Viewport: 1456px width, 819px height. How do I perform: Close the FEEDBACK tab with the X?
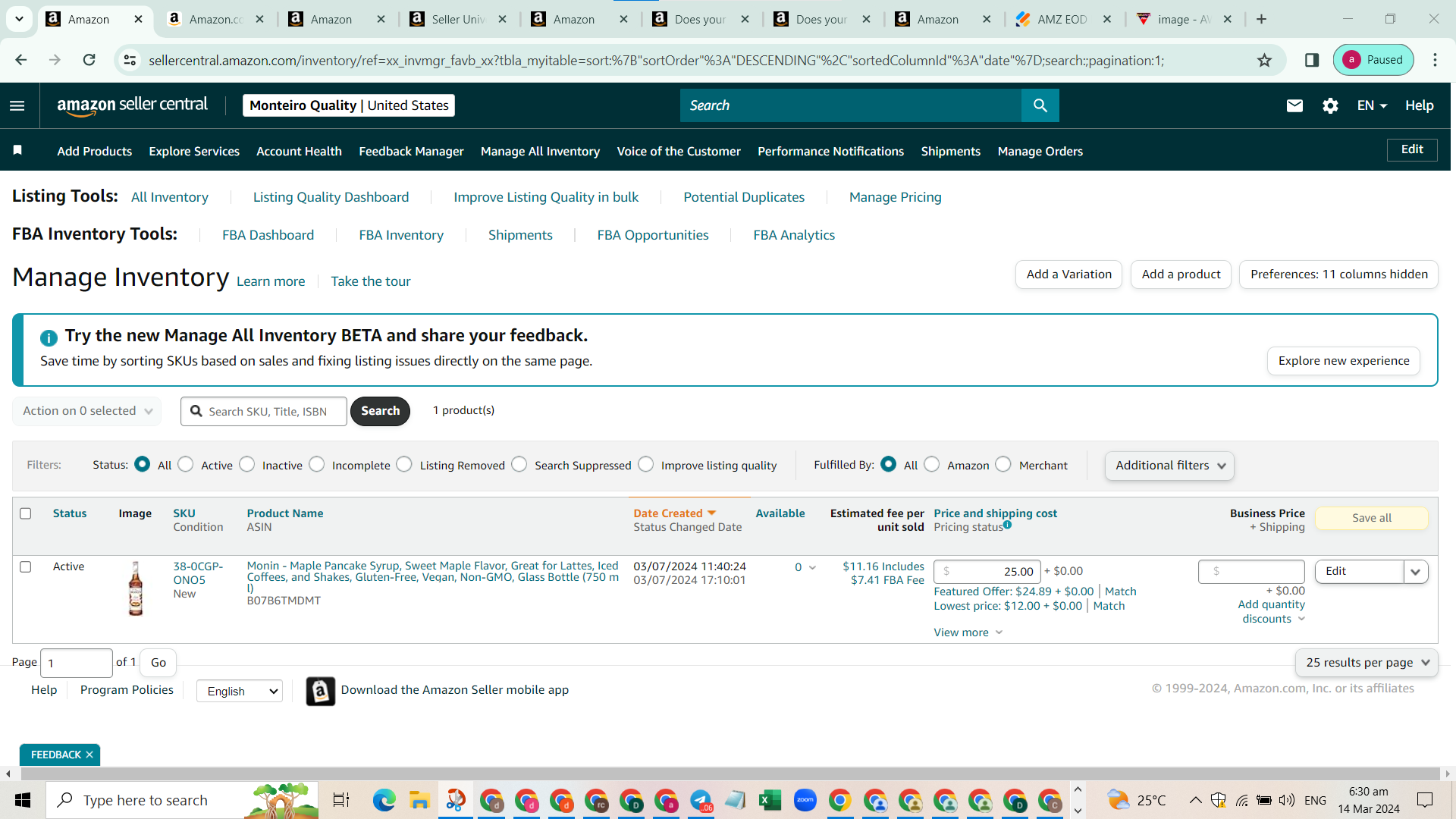point(89,755)
